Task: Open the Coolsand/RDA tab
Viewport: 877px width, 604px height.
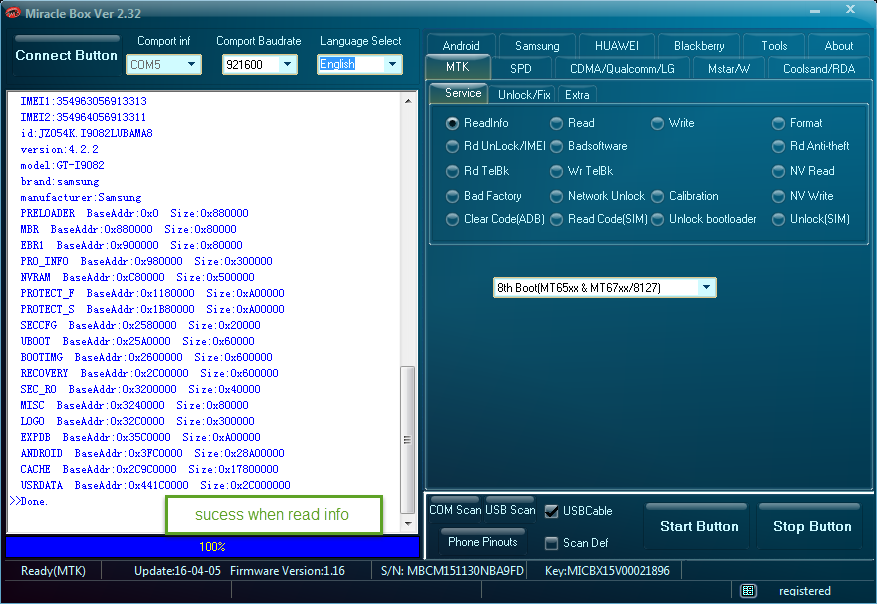Action: (x=819, y=68)
